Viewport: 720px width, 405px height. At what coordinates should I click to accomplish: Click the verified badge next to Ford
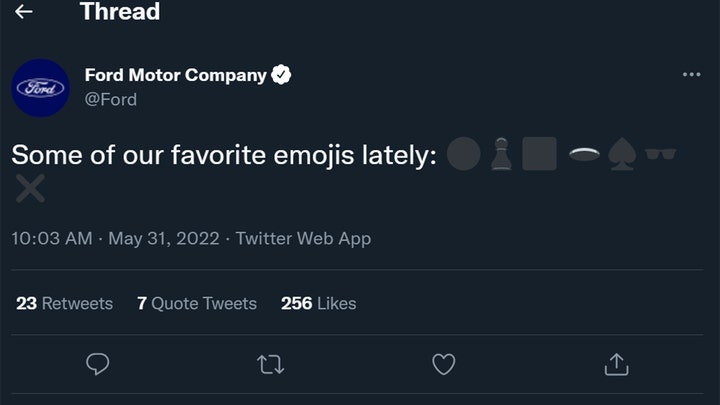click(x=282, y=75)
